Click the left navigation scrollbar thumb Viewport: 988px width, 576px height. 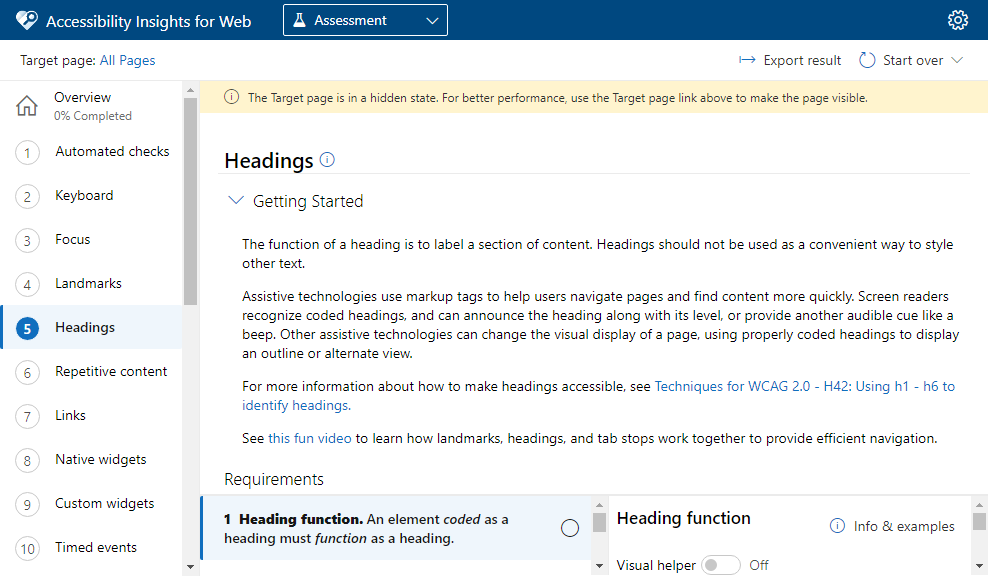190,202
